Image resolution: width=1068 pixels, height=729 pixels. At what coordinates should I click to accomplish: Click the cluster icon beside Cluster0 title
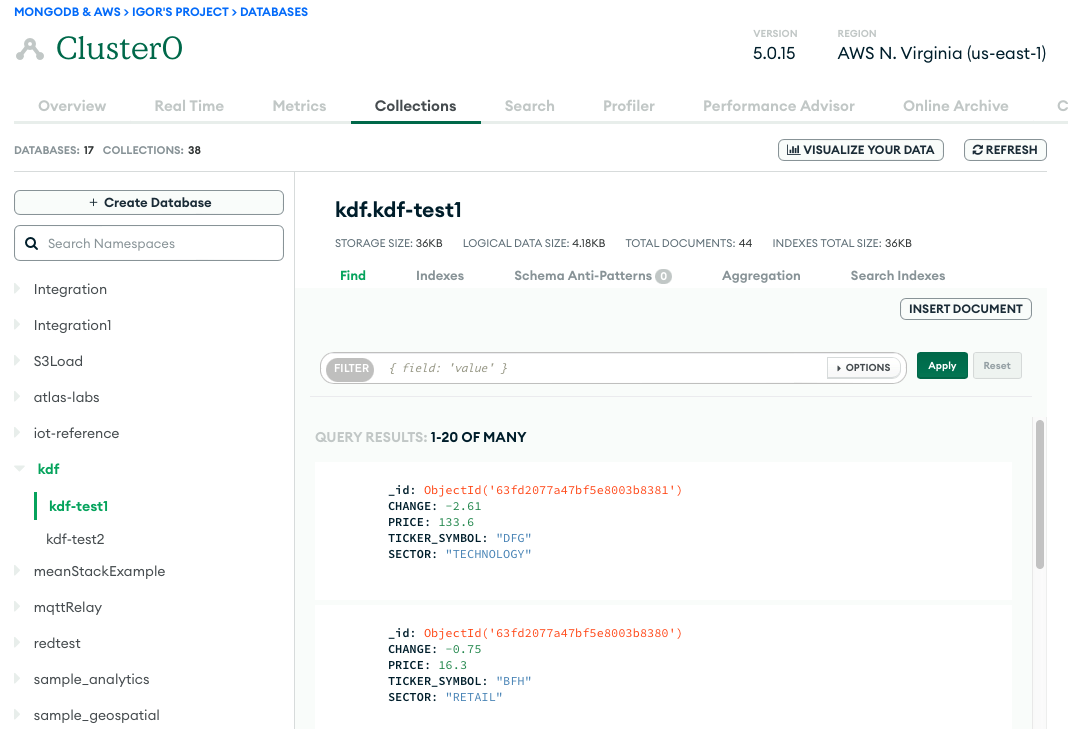pos(30,49)
